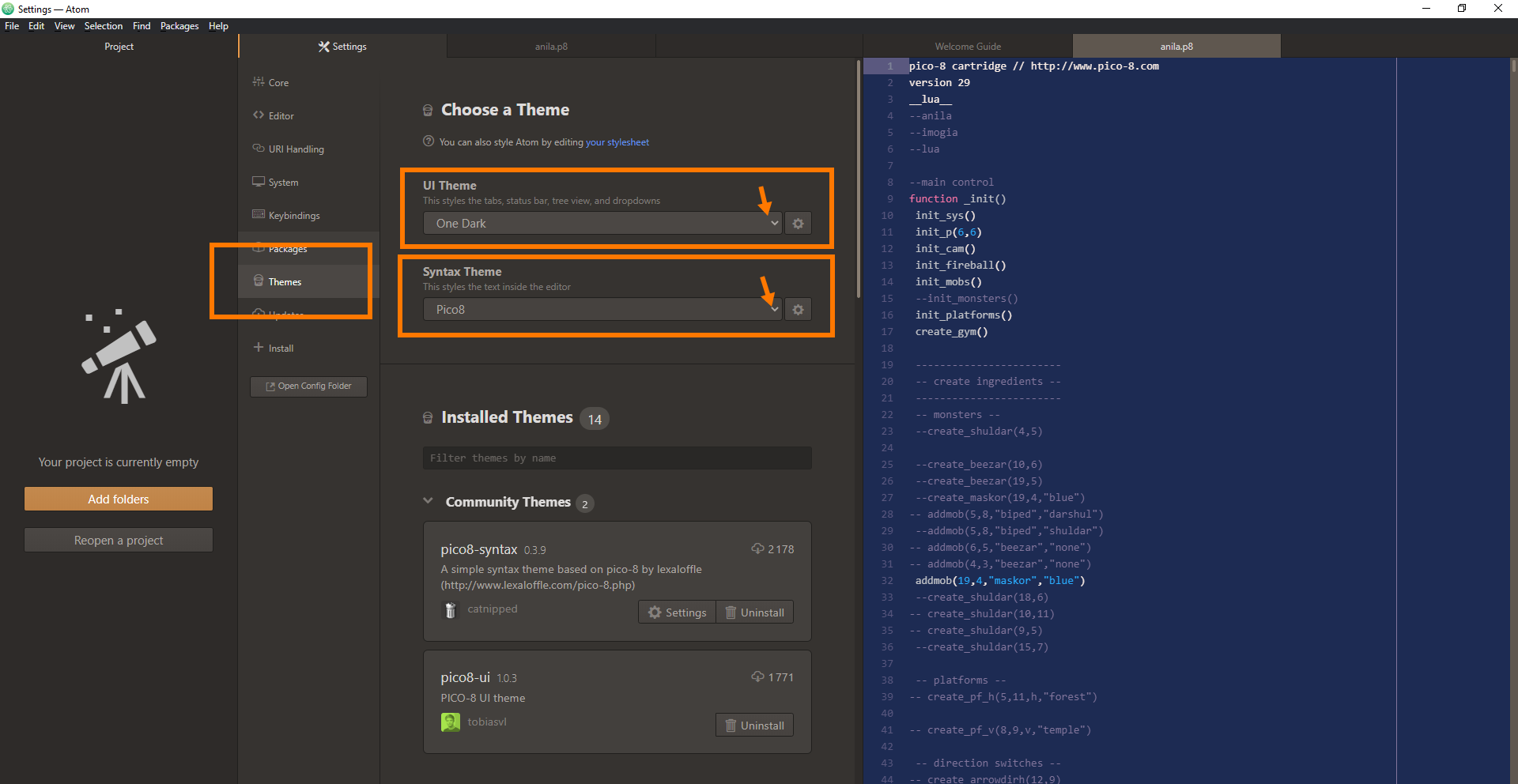Open Settings for pico8-syntax theme
The width and height of the screenshot is (1518, 784).
[677, 612]
